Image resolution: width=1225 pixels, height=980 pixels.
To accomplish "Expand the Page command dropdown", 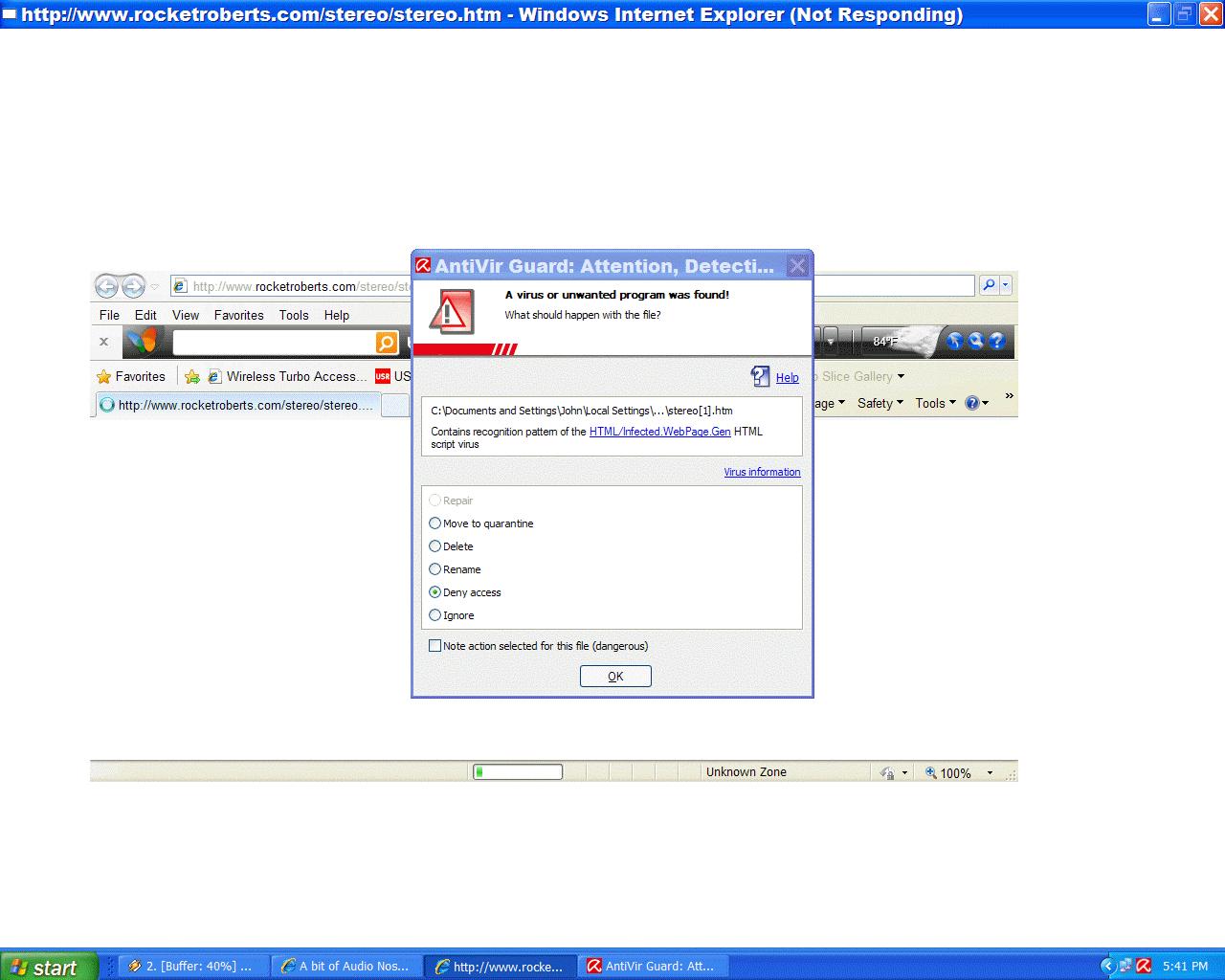I will pyautogui.click(x=841, y=403).
